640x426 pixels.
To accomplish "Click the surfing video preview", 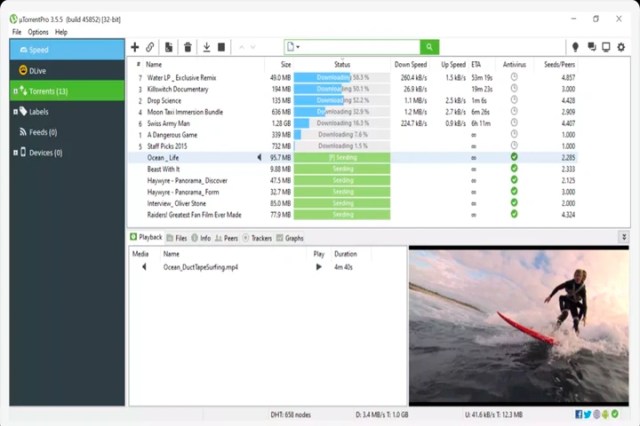I will coord(519,326).
